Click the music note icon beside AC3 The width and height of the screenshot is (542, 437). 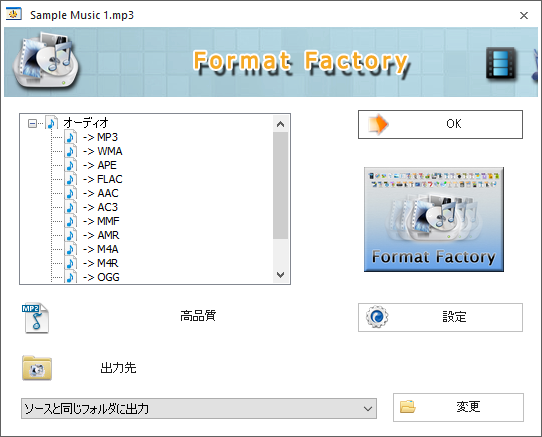pos(71,207)
